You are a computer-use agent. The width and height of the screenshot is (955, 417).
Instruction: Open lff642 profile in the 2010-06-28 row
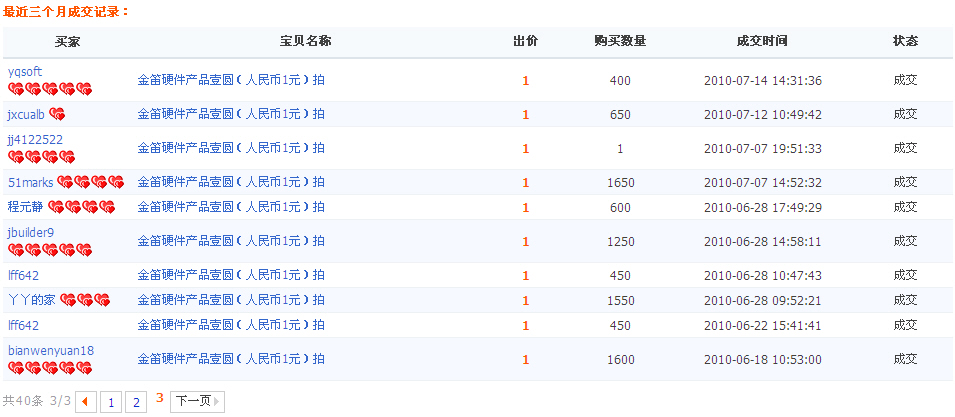click(x=24, y=276)
